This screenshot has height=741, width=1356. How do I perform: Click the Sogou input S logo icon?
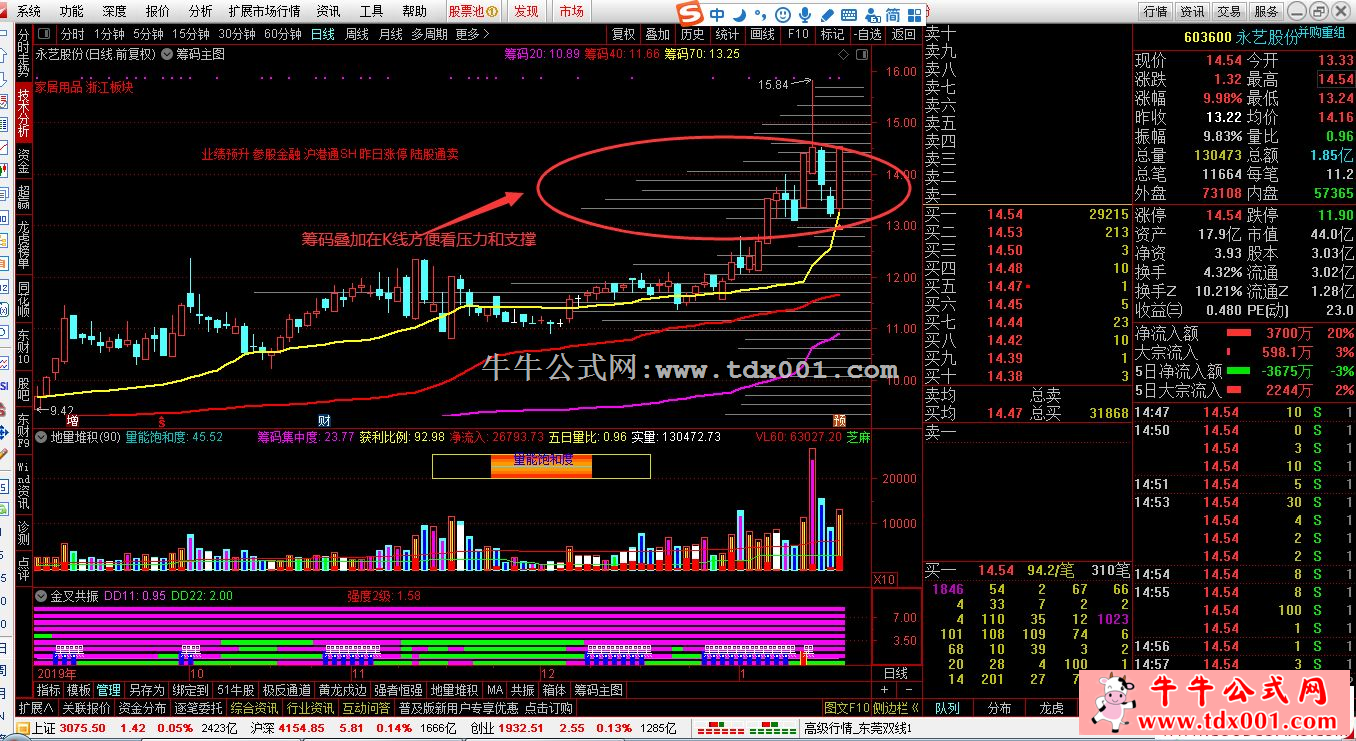point(689,15)
